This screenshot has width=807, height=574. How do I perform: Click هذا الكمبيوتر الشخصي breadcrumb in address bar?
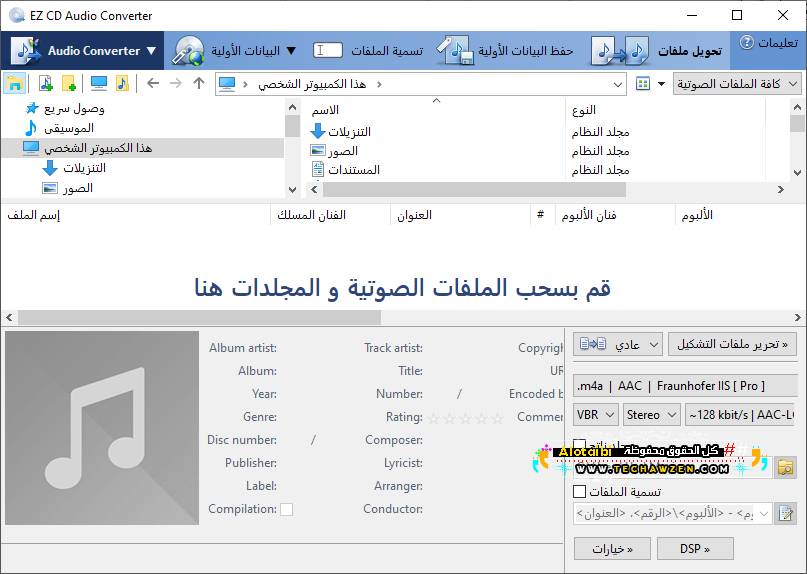click(312, 84)
